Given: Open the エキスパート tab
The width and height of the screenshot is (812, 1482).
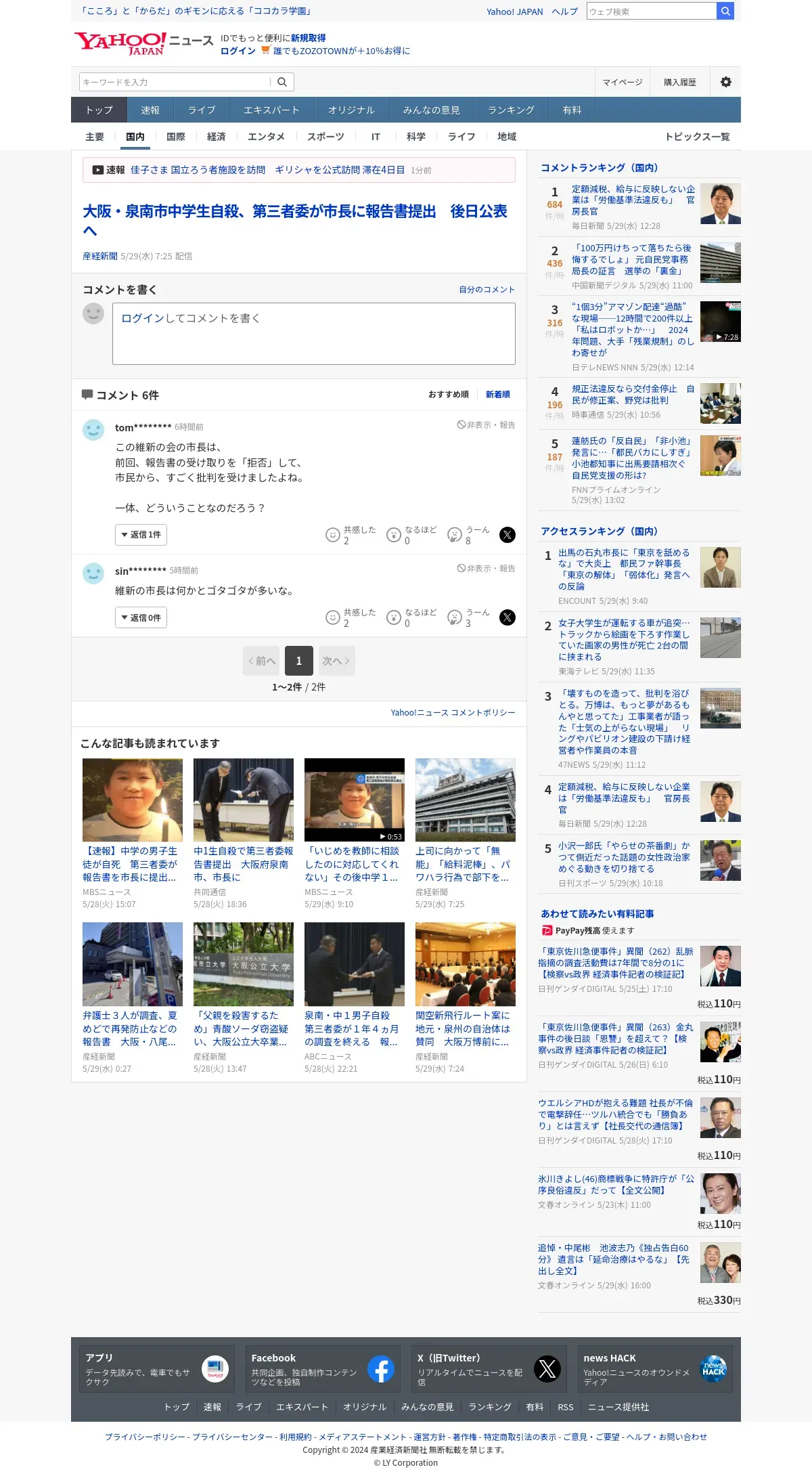Looking at the screenshot, I should pos(271,110).
